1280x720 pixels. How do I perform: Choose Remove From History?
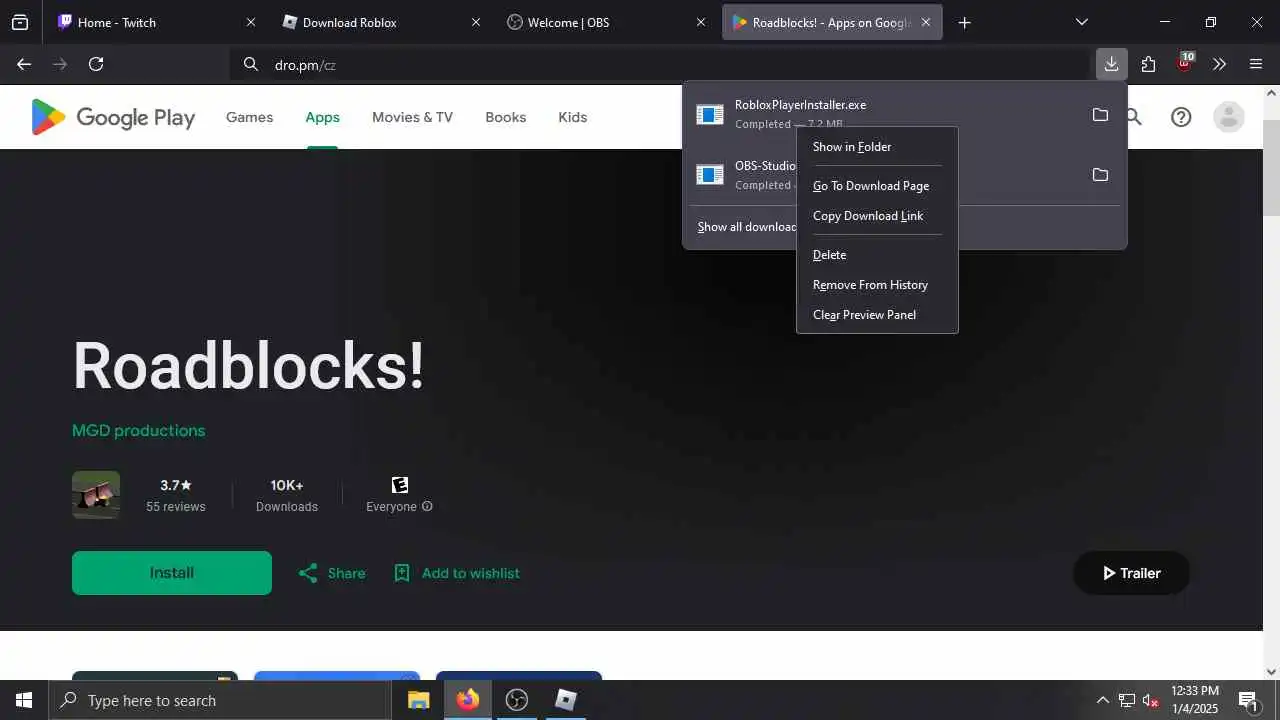(877, 285)
